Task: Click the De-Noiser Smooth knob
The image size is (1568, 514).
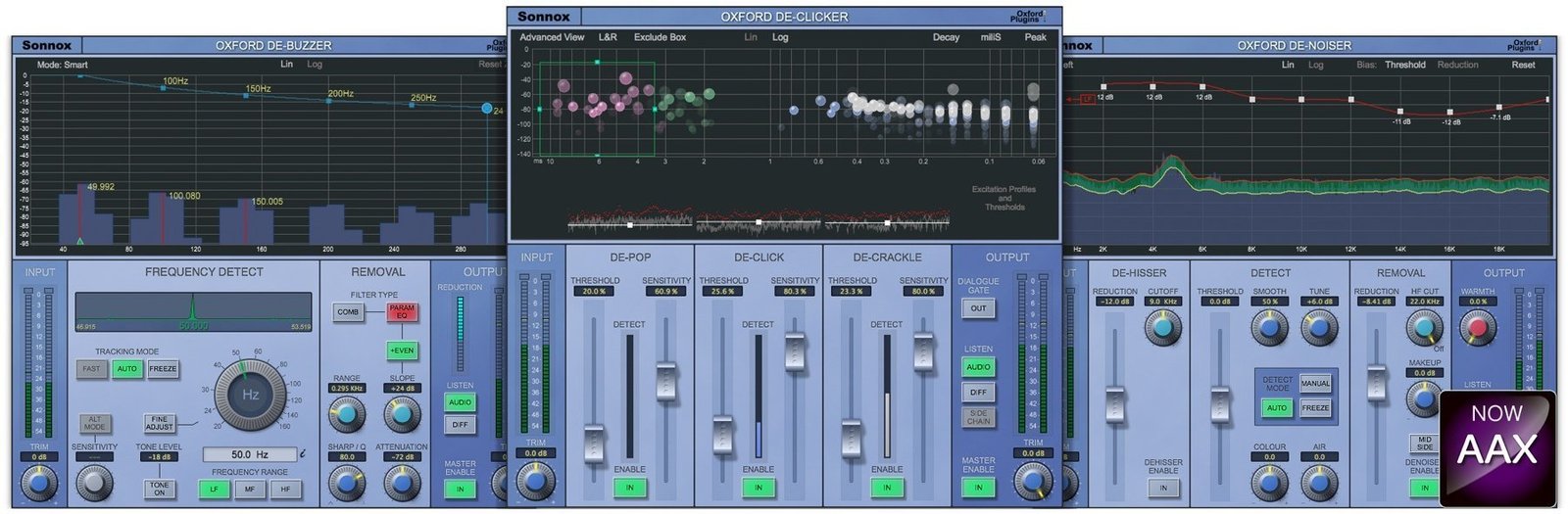Action: tap(1269, 328)
